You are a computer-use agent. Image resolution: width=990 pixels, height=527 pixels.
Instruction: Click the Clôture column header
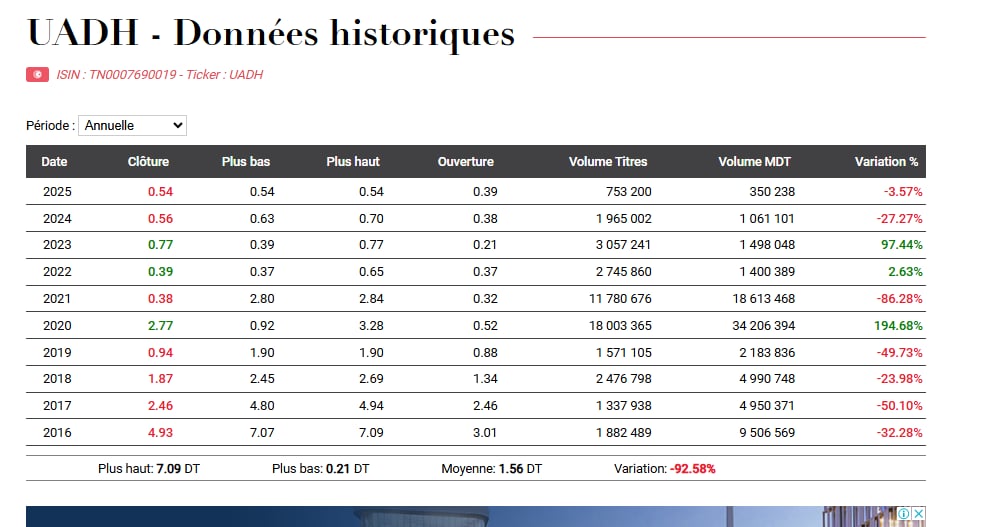tap(148, 162)
